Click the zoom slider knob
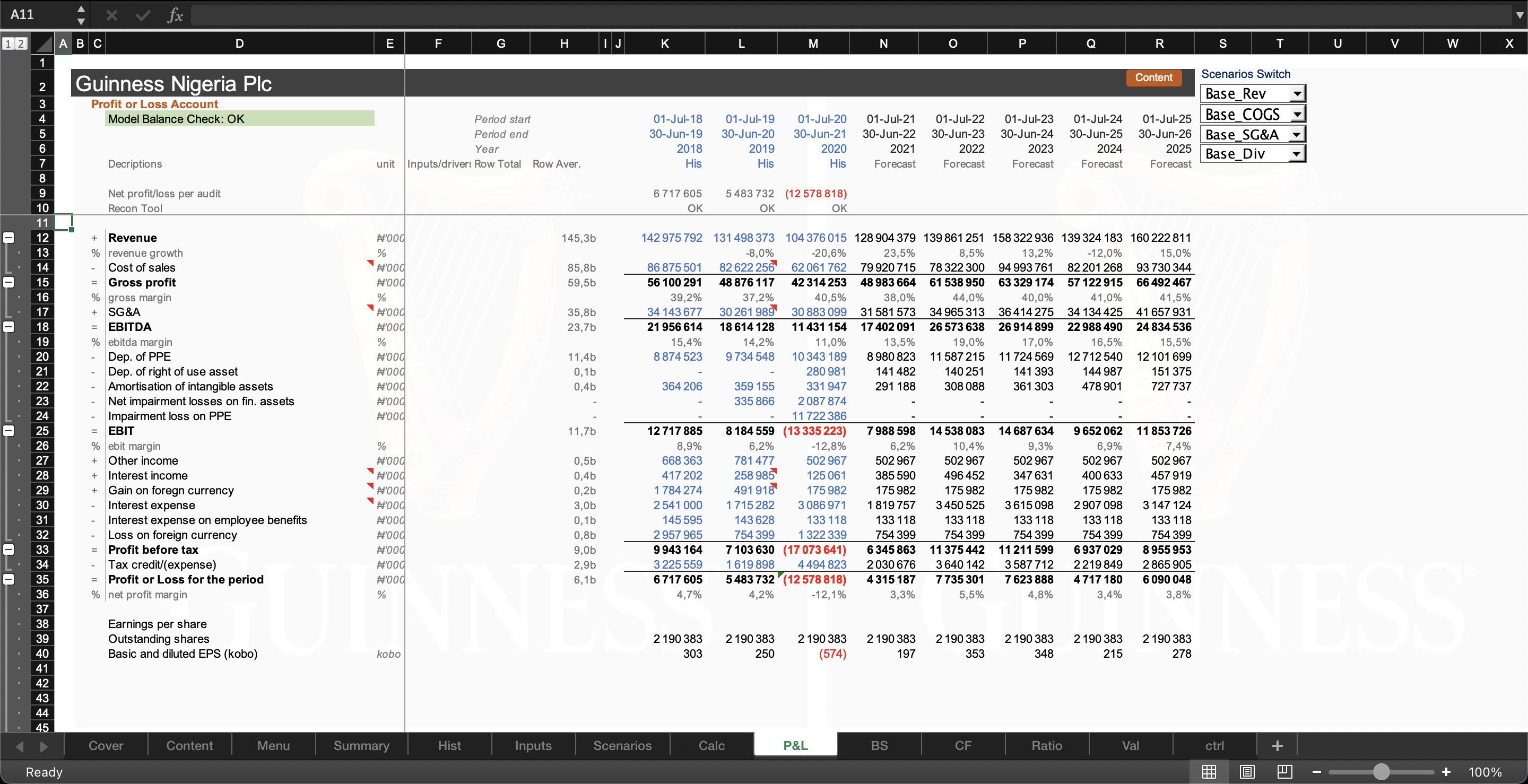Image resolution: width=1528 pixels, height=784 pixels. pos(1382,772)
